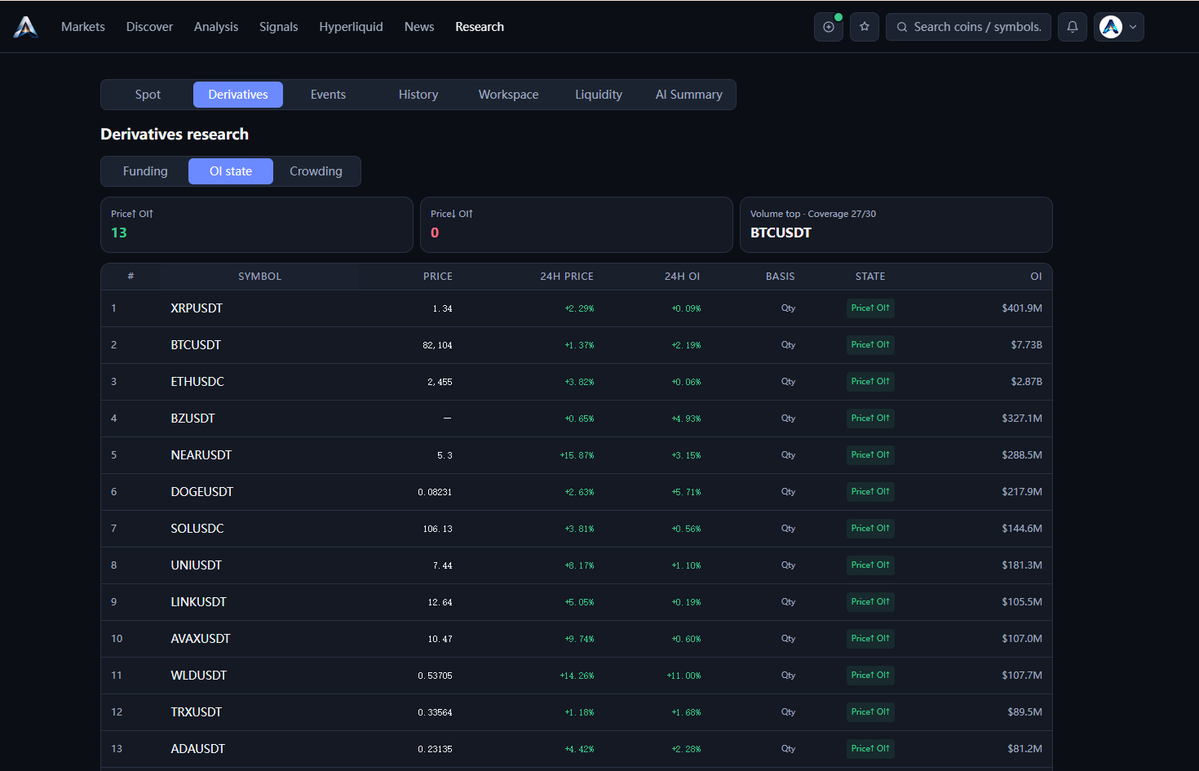The image size is (1199, 771).
Task: Click the Price↓ OI↑ summary card showing 0
Action: click(x=577, y=225)
